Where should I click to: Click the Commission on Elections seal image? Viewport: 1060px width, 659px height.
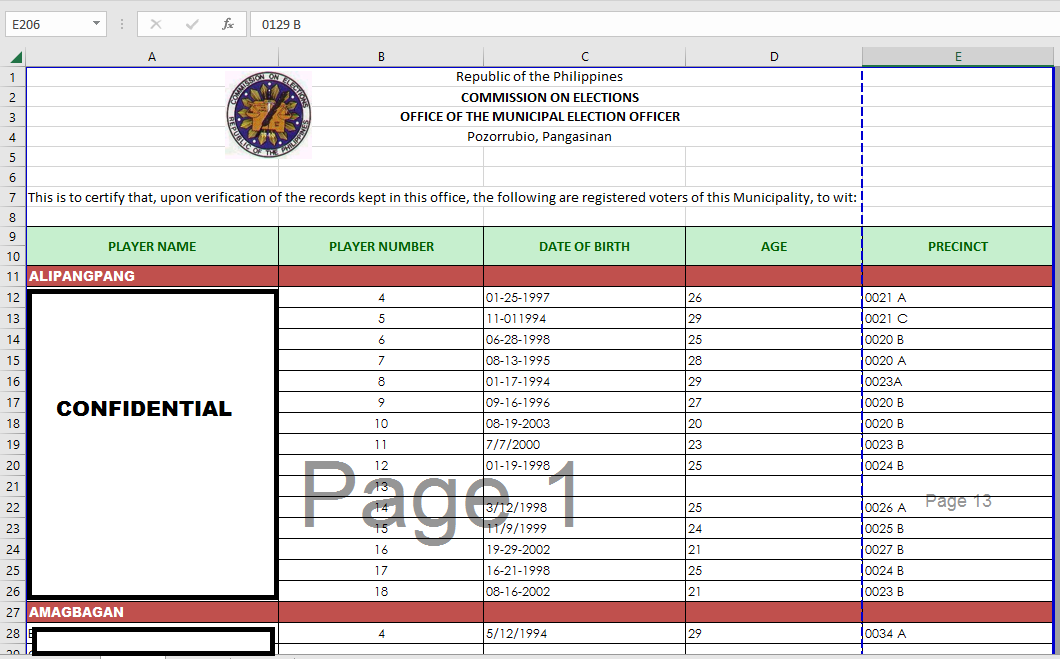coord(269,115)
